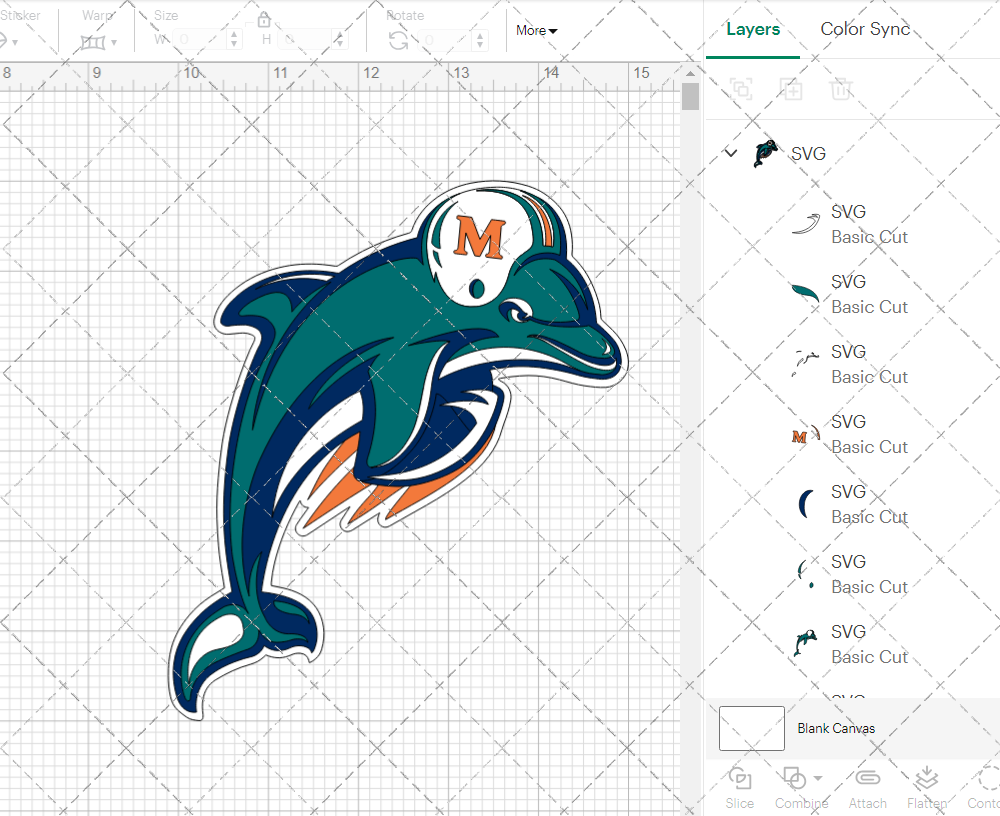This screenshot has width=1000, height=816.
Task: Open the Warp dropdown arrow
Action: click(114, 43)
